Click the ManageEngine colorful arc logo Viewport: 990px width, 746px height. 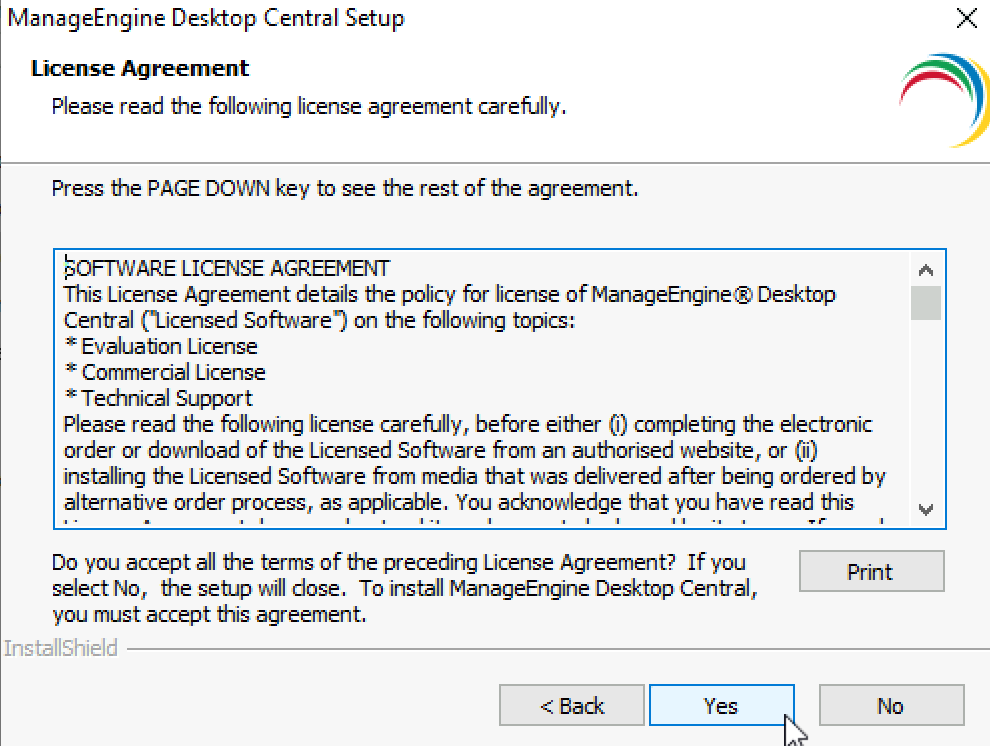[945, 100]
